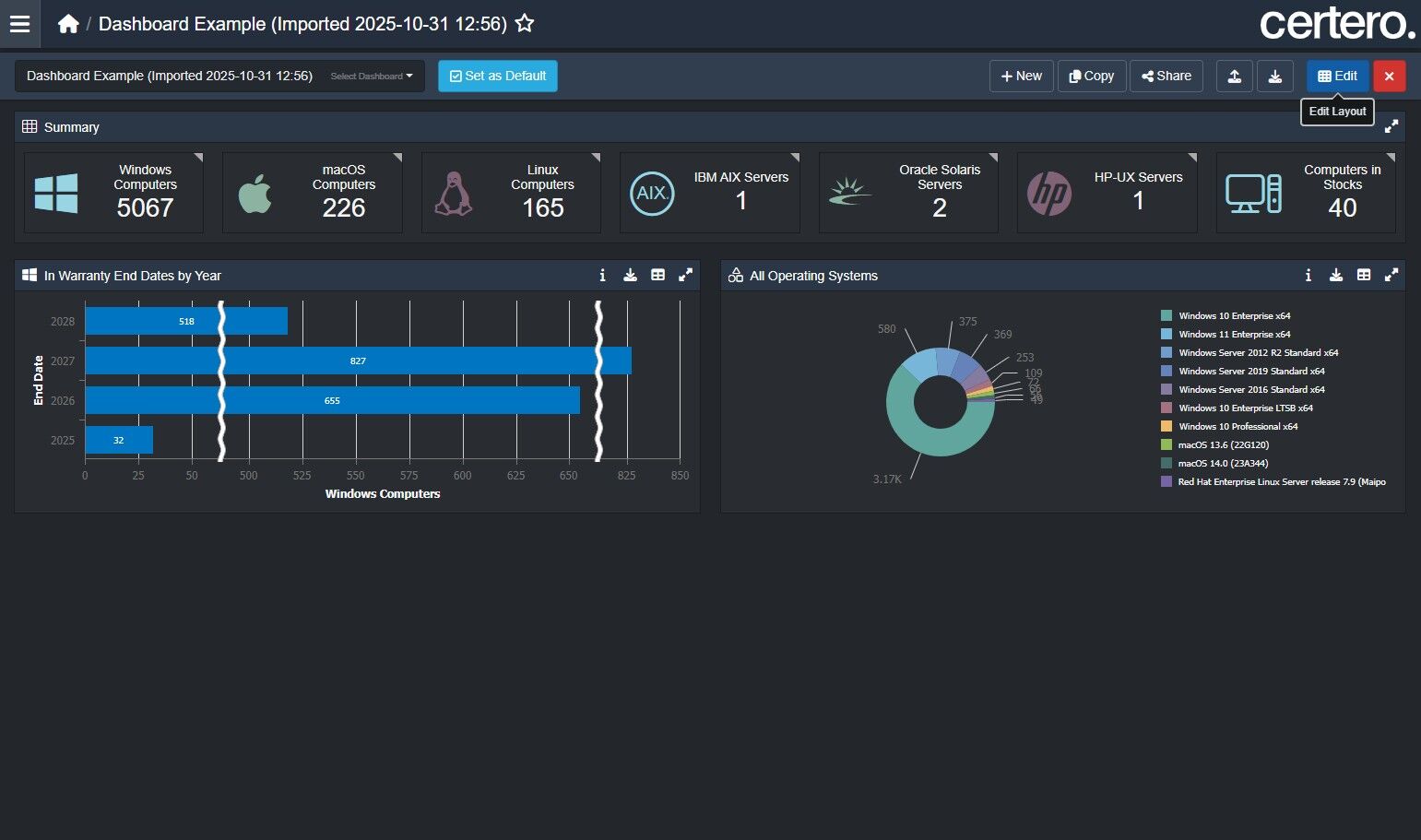Show table view for All Operating Systems
The image size is (1421, 840).
[1363, 275]
